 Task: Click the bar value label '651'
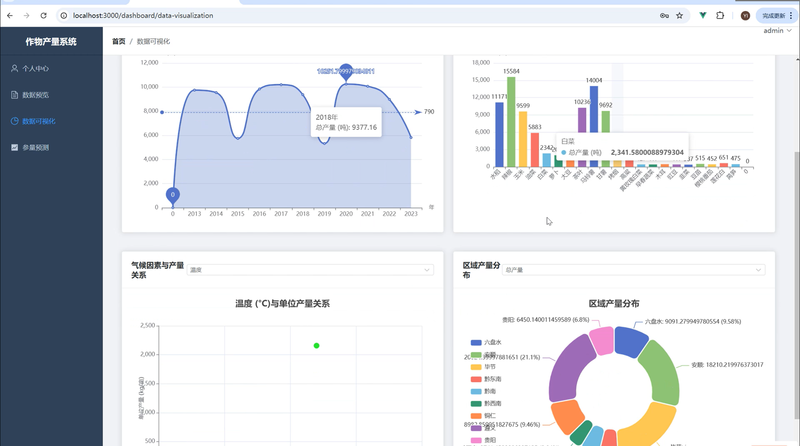723,158
